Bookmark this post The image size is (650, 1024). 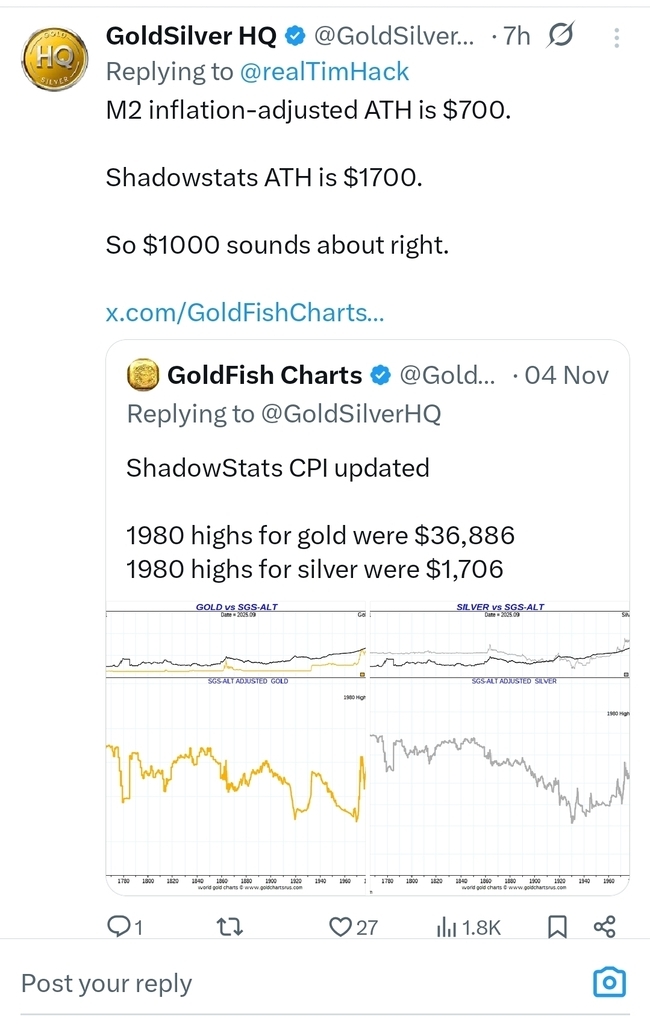(x=558, y=927)
